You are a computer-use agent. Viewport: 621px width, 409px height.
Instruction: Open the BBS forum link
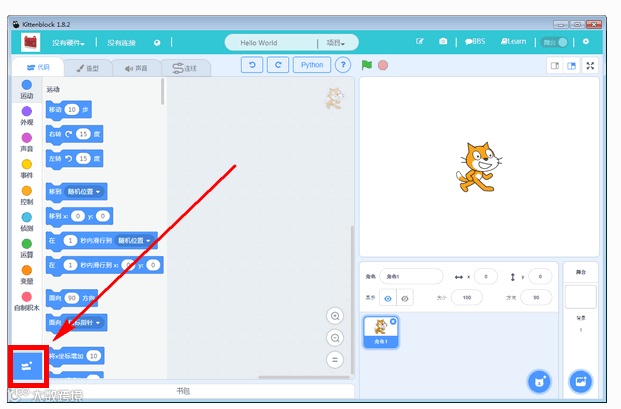pos(475,41)
